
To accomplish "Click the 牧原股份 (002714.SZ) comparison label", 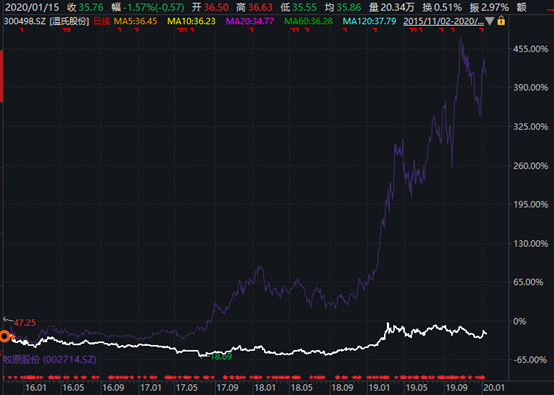I will (x=50, y=360).
